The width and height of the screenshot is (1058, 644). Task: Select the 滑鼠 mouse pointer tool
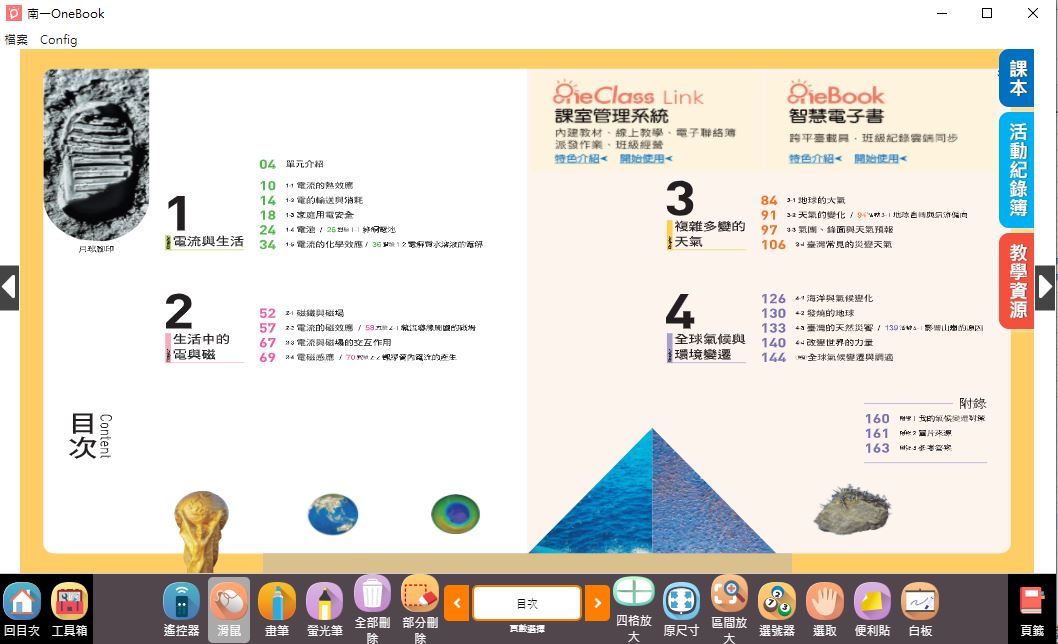(229, 610)
